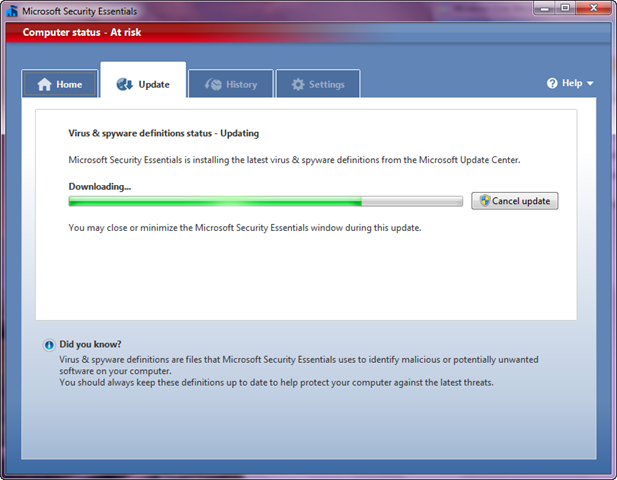Click the globe icon on Update tab
This screenshot has width=617, height=480.
(x=125, y=85)
